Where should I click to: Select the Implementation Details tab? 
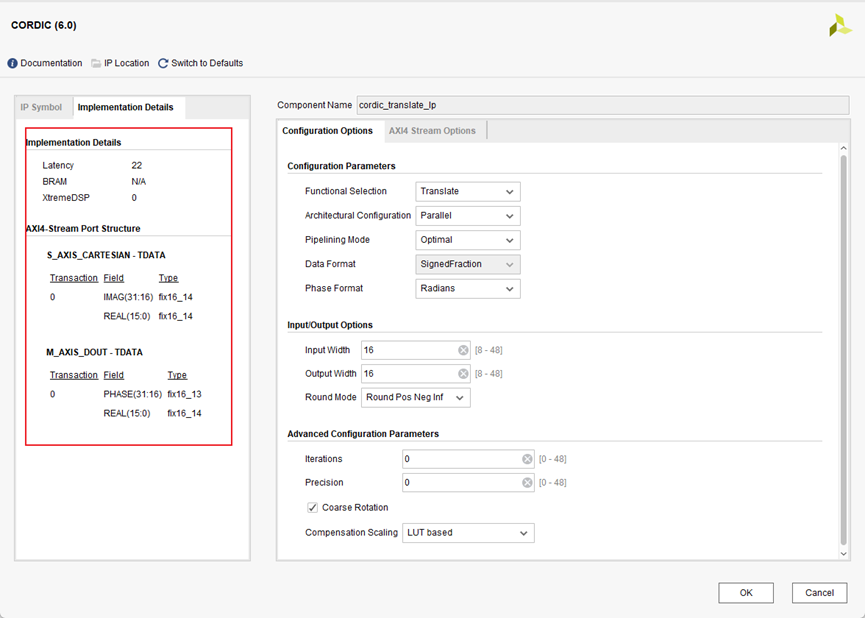click(x=126, y=107)
